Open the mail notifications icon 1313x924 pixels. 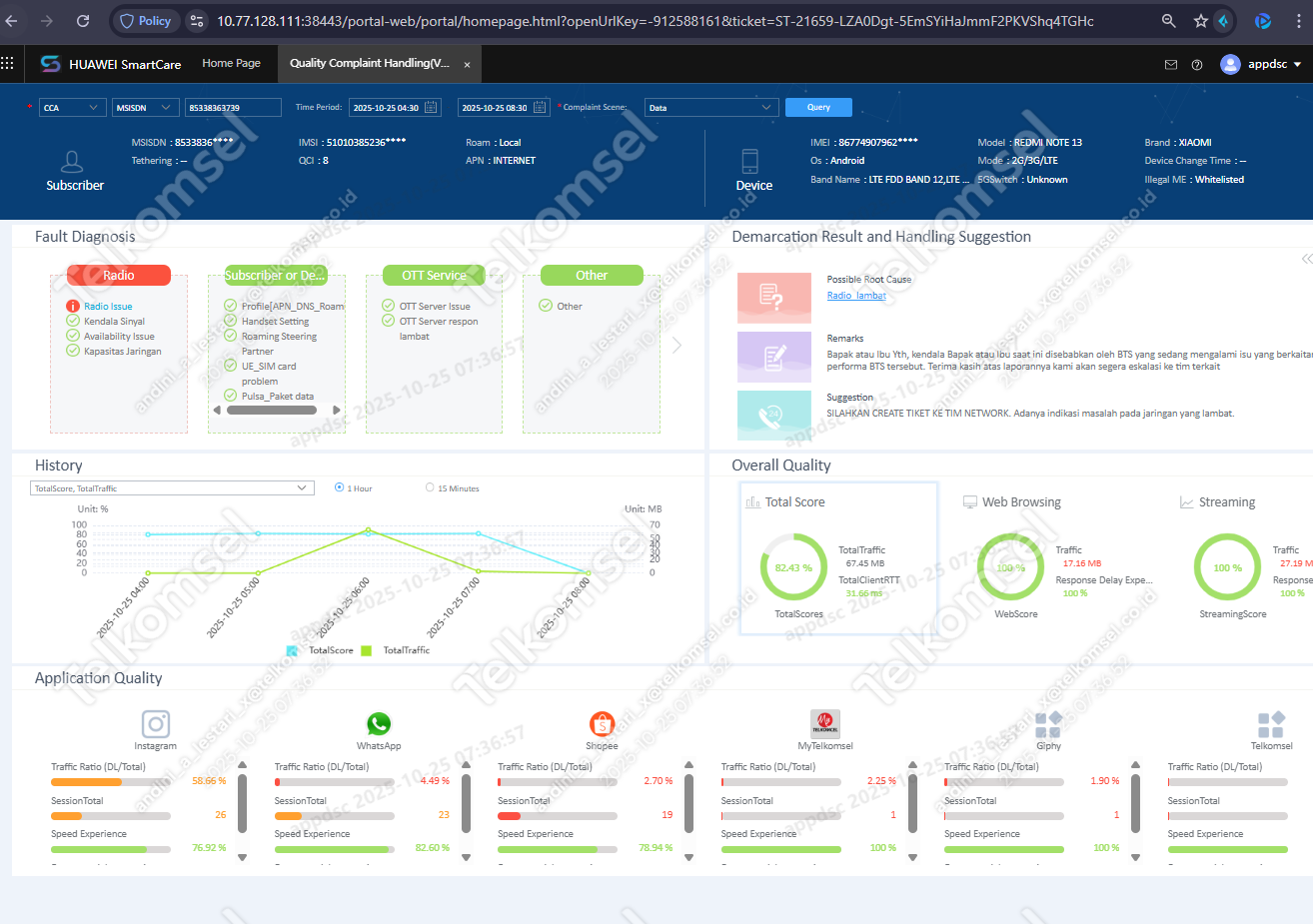coord(1171,65)
